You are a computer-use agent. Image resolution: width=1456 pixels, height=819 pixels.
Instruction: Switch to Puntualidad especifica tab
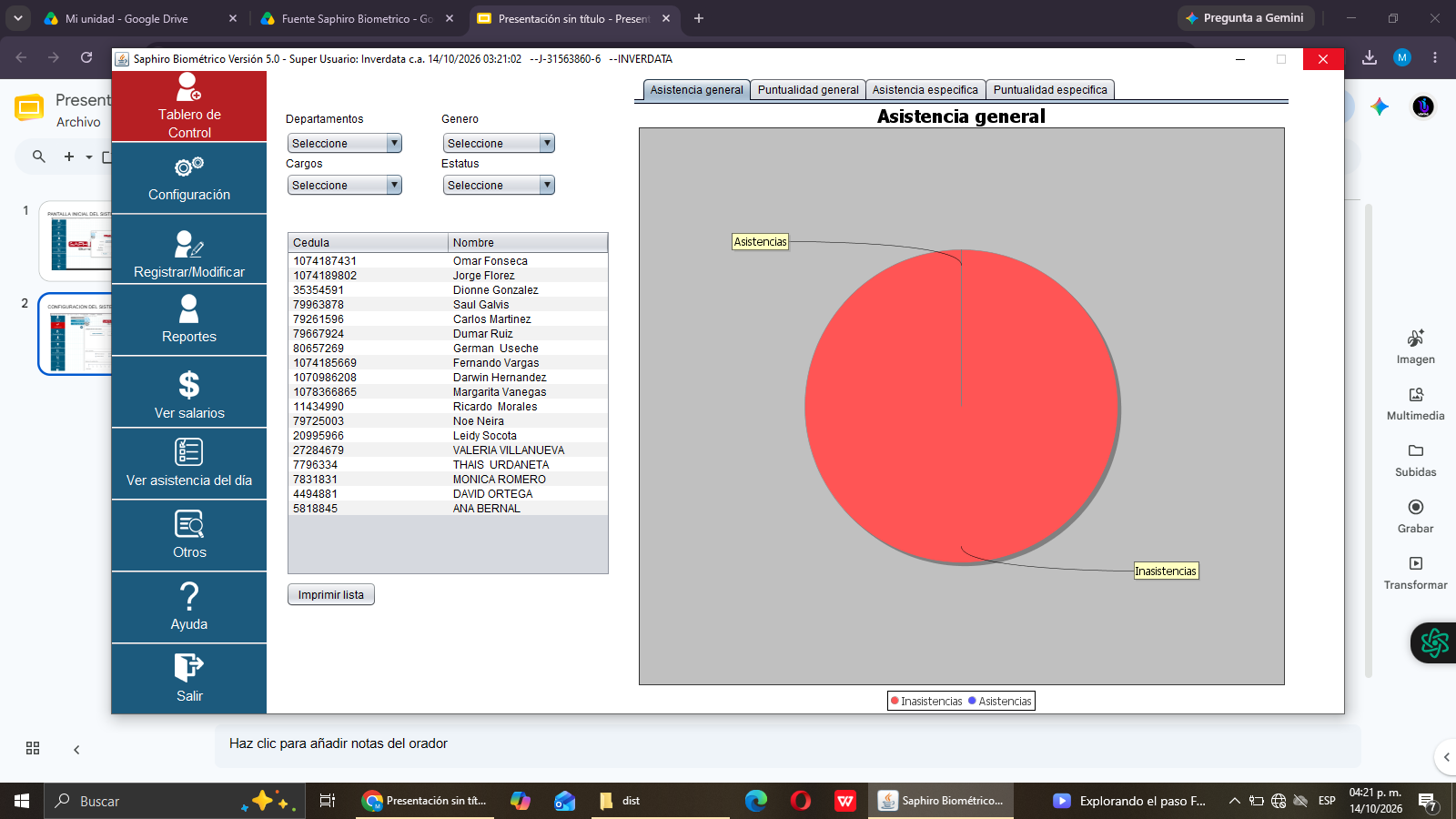[x=1050, y=90]
